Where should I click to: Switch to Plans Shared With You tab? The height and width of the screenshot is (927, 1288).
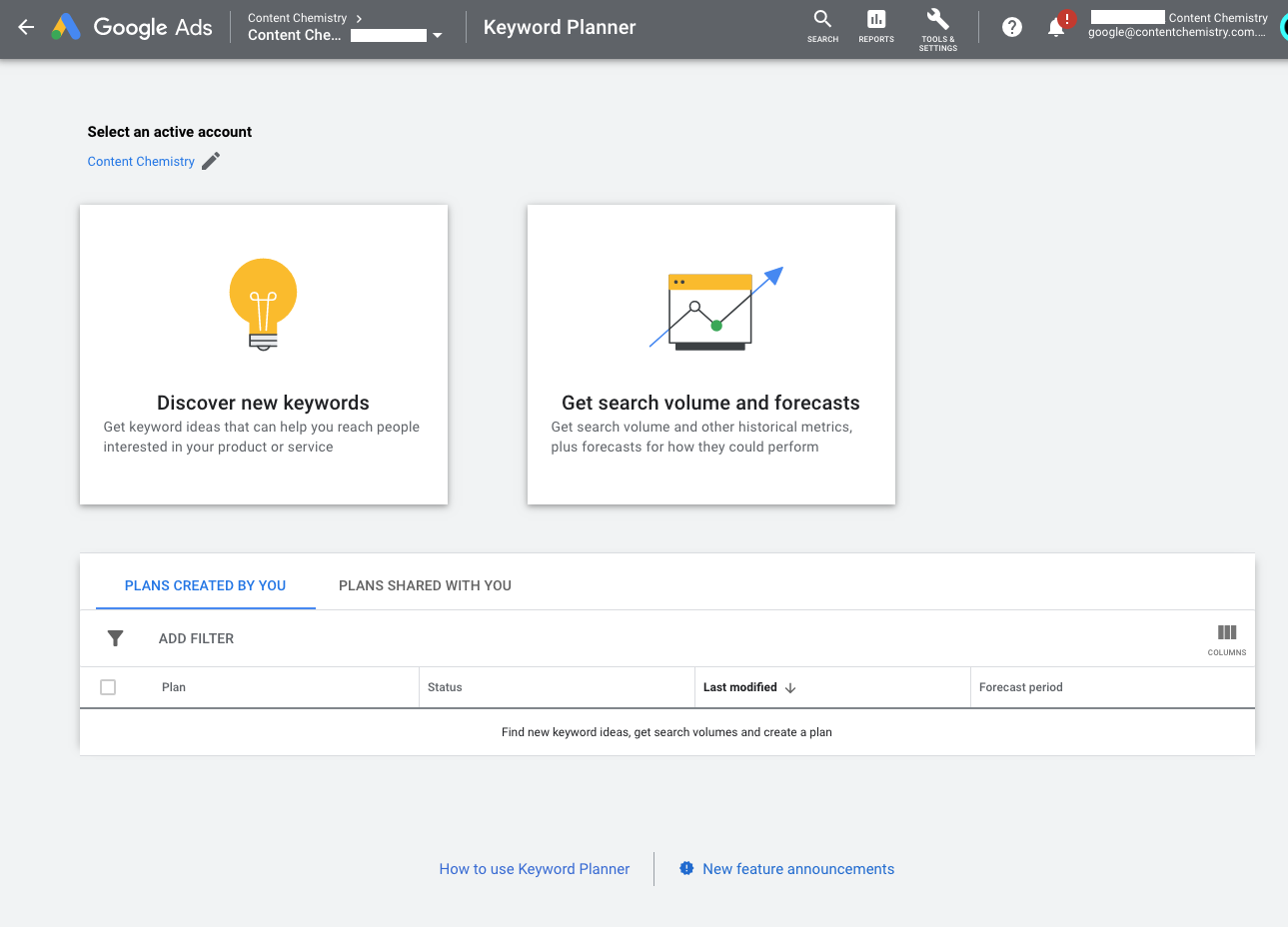tap(425, 585)
